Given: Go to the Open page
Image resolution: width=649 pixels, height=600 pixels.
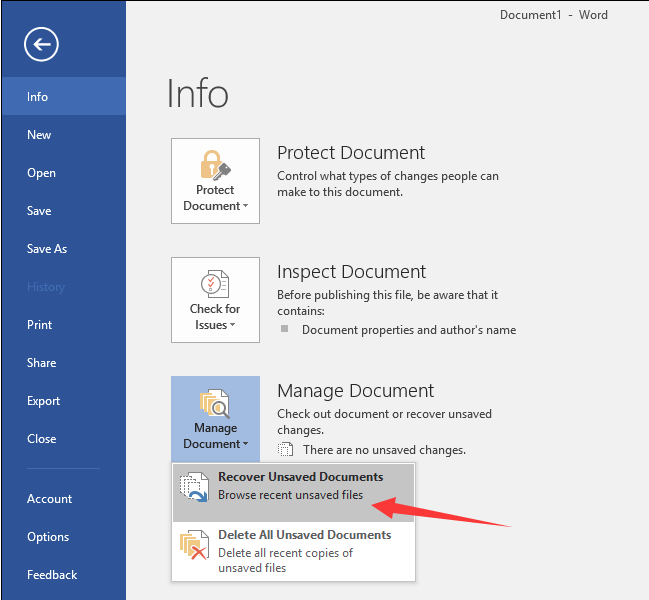Looking at the screenshot, I should pos(41,173).
